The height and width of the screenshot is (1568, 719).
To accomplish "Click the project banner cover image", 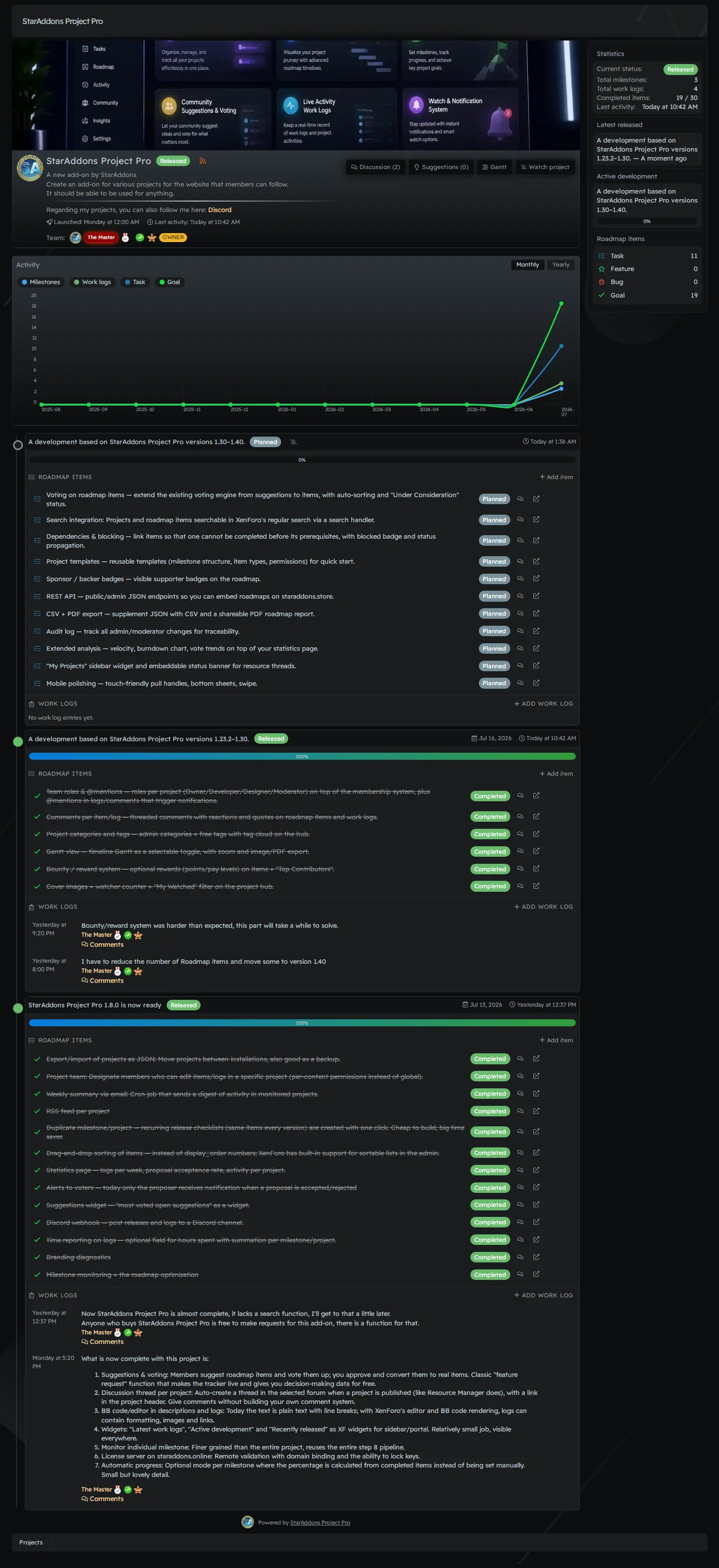I will (x=296, y=95).
